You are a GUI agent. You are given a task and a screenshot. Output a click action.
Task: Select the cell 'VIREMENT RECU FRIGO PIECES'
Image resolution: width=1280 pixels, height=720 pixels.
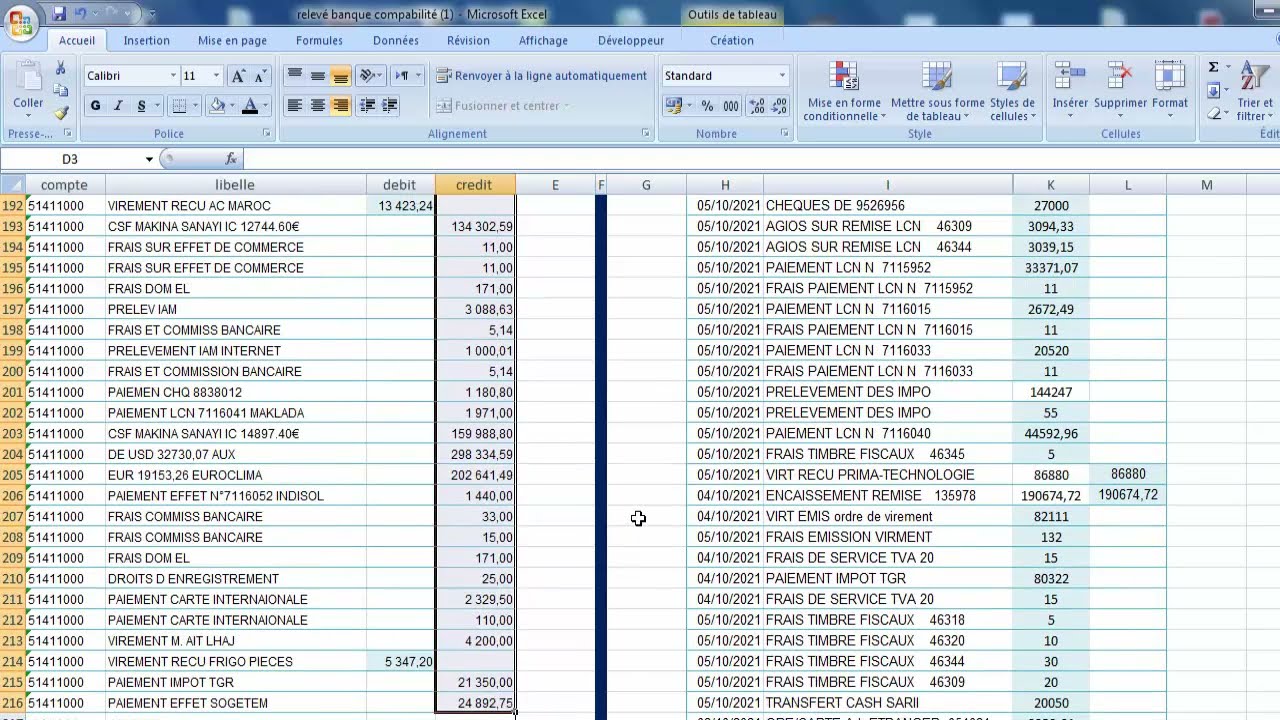(x=235, y=662)
